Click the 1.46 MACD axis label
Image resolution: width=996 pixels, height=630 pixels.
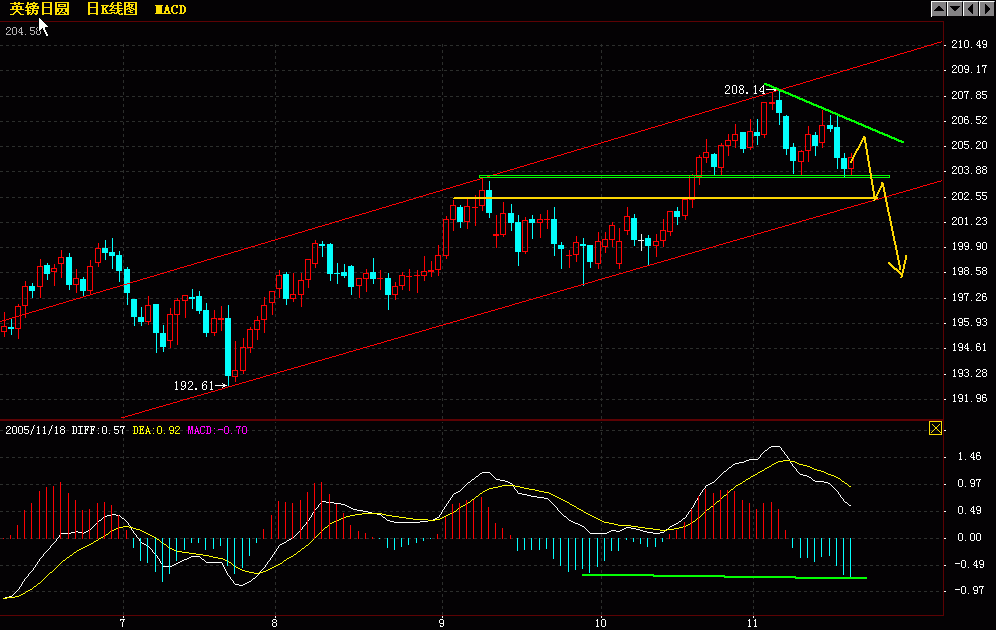point(969,457)
